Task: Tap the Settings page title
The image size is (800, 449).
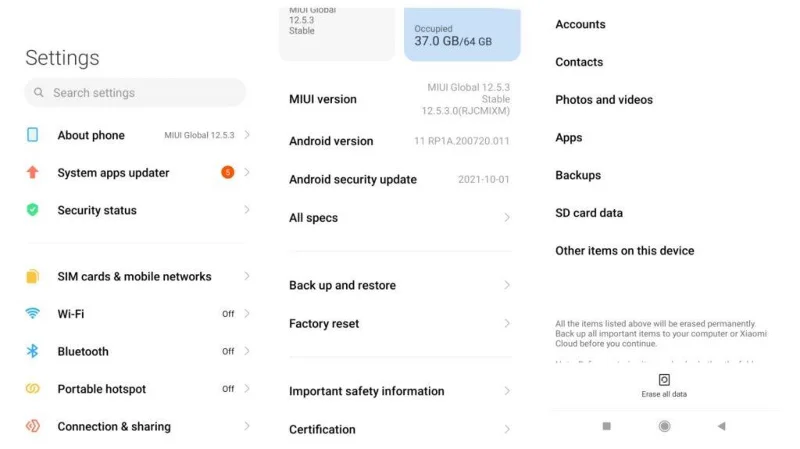Action: point(62,58)
